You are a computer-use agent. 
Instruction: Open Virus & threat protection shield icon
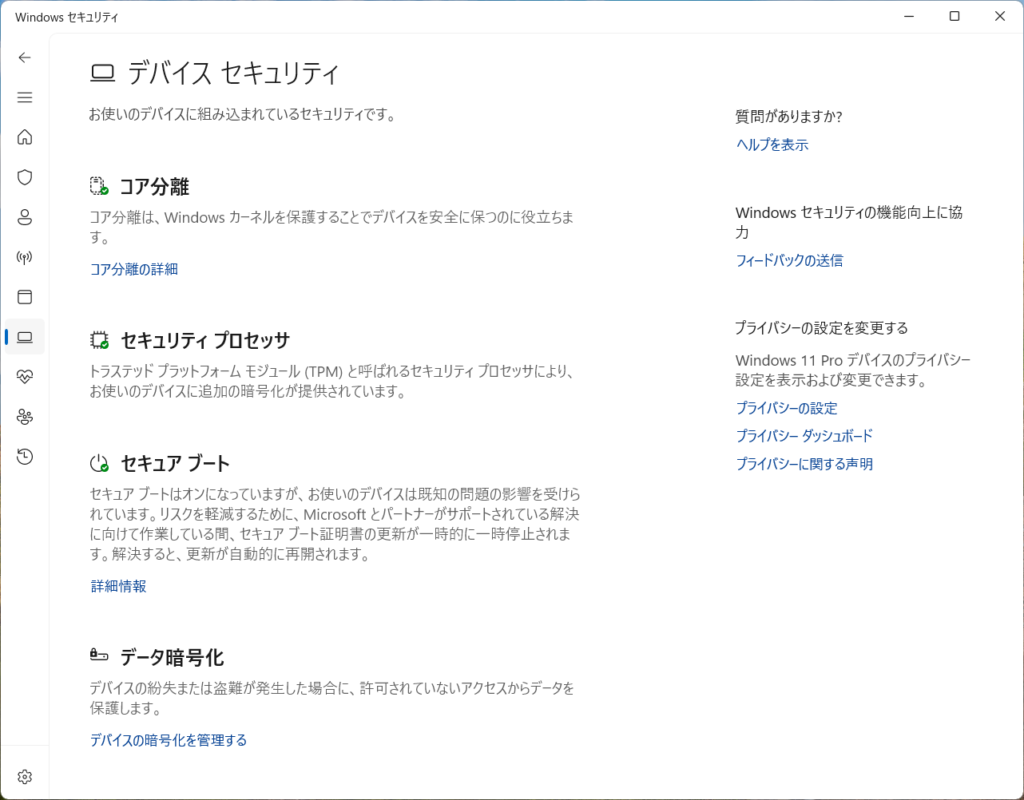click(25, 177)
